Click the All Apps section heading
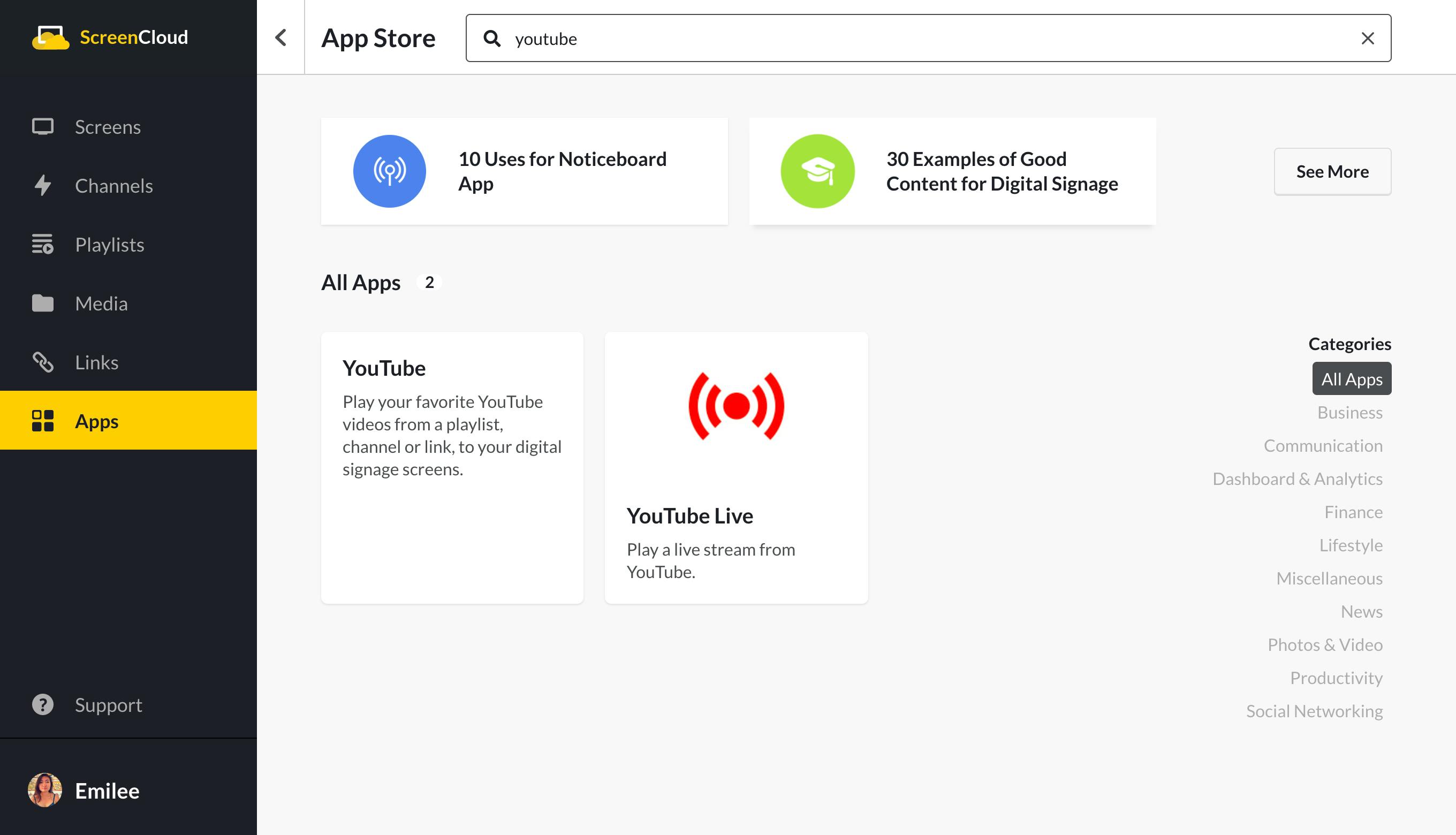Screen dimensions: 1456x835 click(x=361, y=282)
